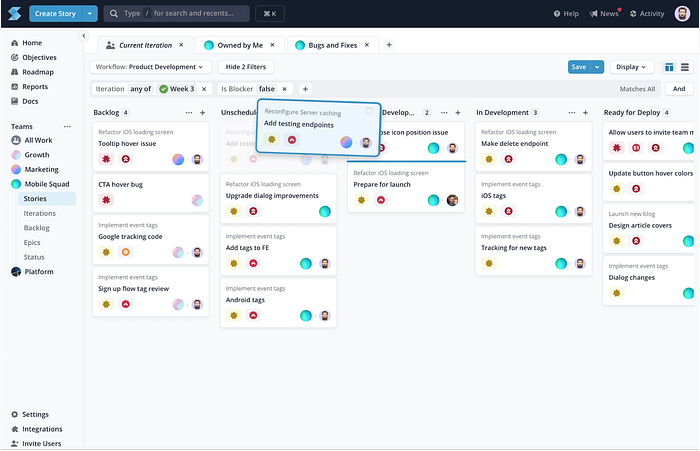Screen dimensions: 700x451
Task: Add a story to In Development column
Action: [x=585, y=113]
